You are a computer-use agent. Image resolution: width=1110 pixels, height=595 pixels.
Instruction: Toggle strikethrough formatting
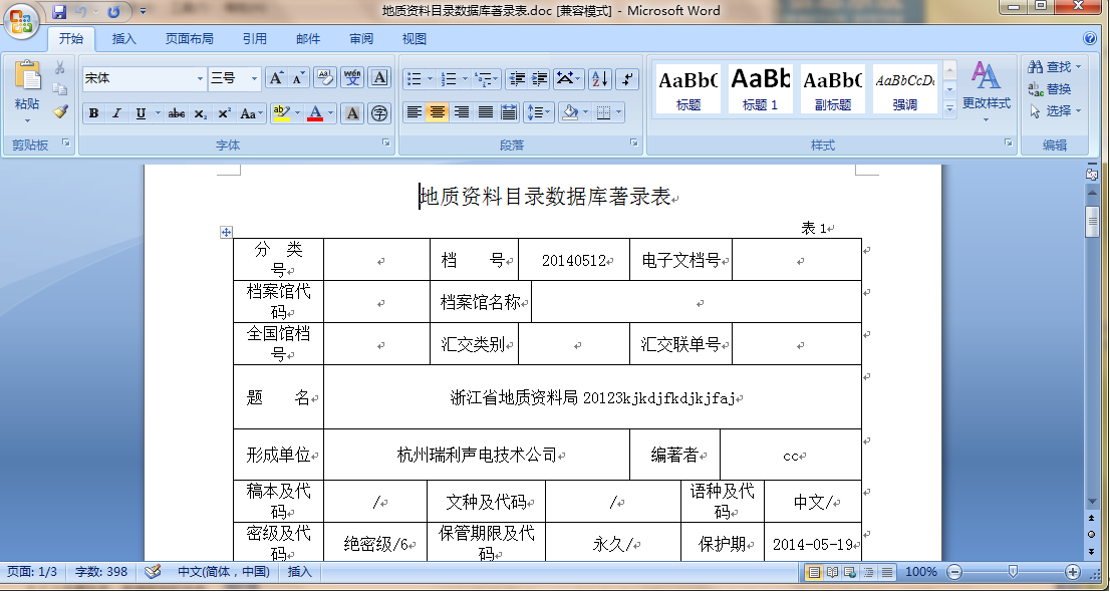[176, 113]
